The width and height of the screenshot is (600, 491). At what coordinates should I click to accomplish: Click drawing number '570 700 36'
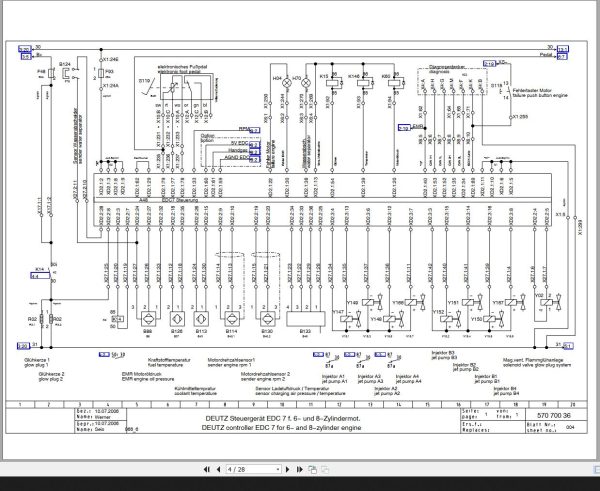pos(554,416)
